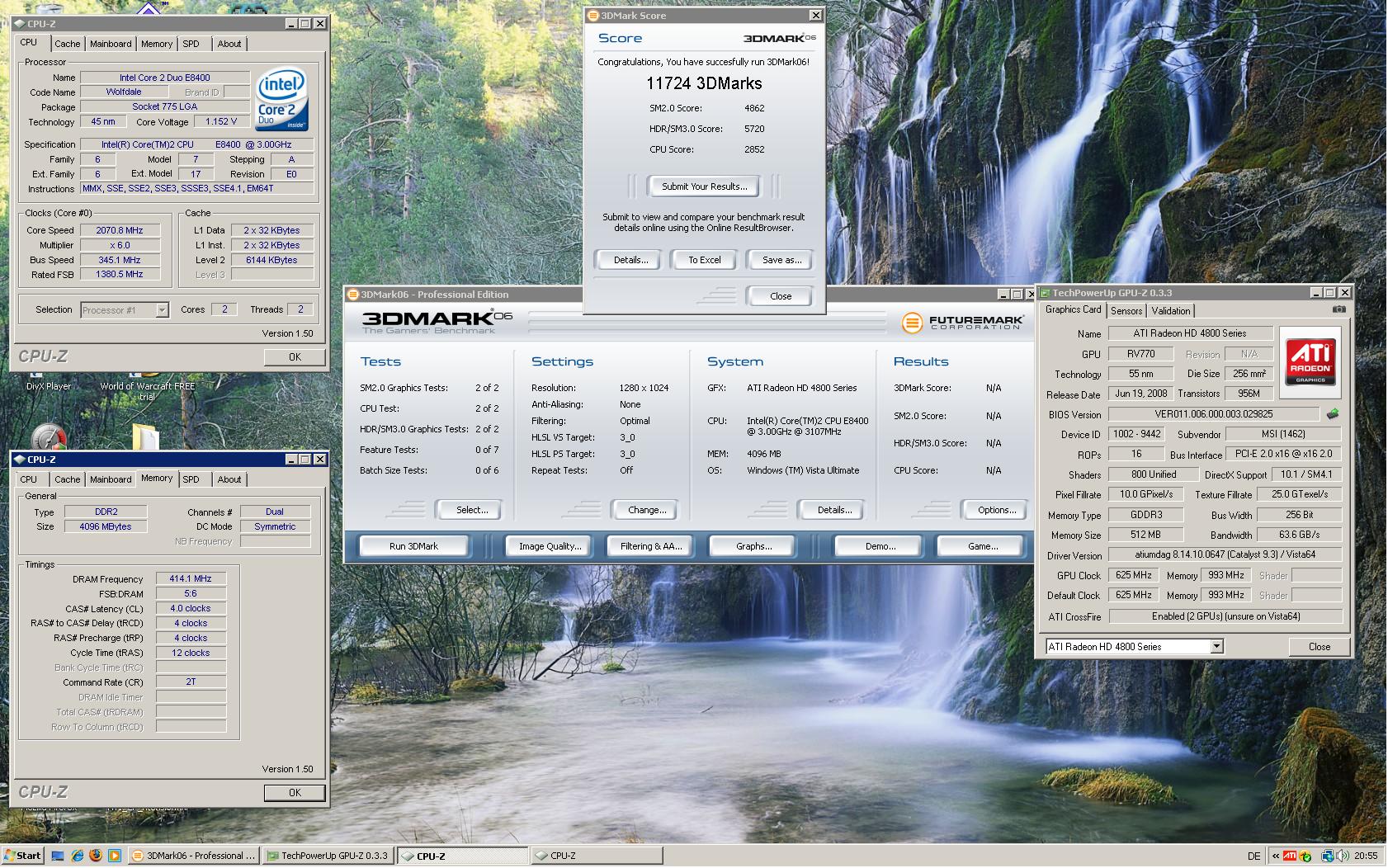Close the 3DMark Score dialog with Close

(x=781, y=296)
